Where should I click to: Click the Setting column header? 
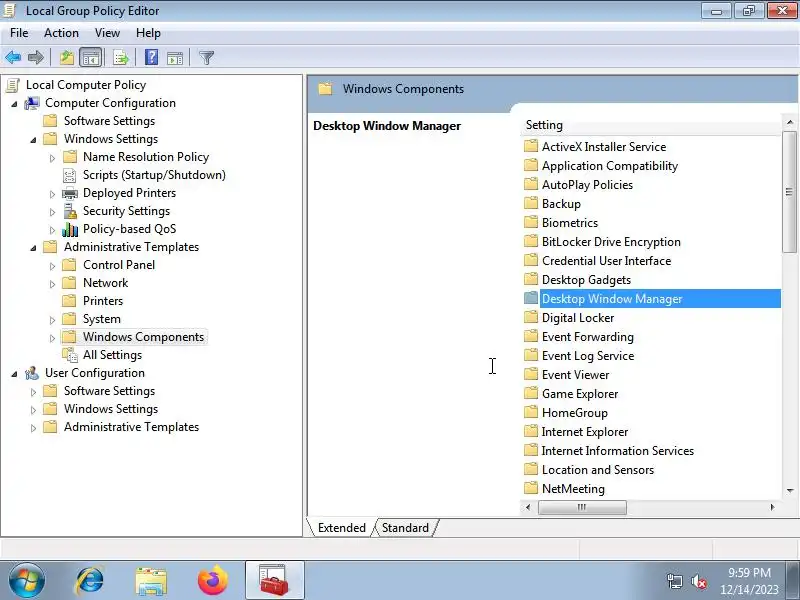click(x=650, y=125)
